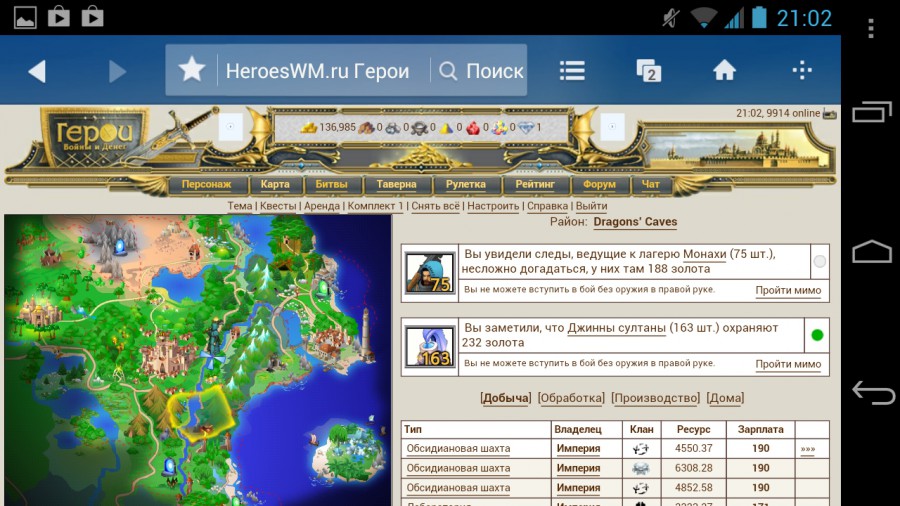This screenshot has height=506, width=900.
Task: Select the gray indicator on Monks hunt
Action: tap(820, 262)
